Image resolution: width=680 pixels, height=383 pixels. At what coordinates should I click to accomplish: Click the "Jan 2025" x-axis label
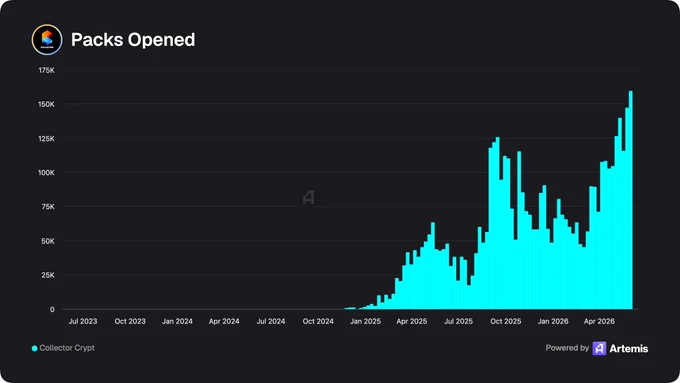(366, 321)
